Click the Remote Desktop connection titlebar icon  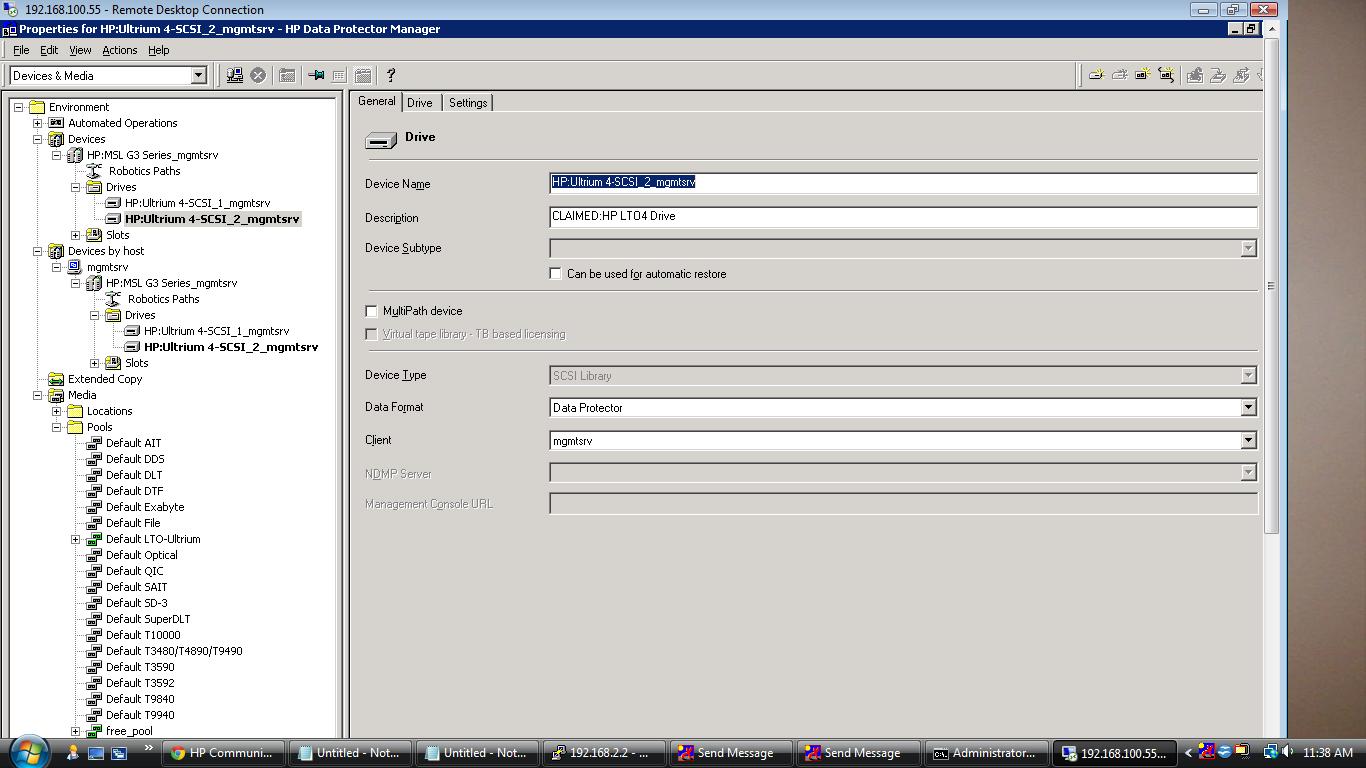tap(10, 9)
